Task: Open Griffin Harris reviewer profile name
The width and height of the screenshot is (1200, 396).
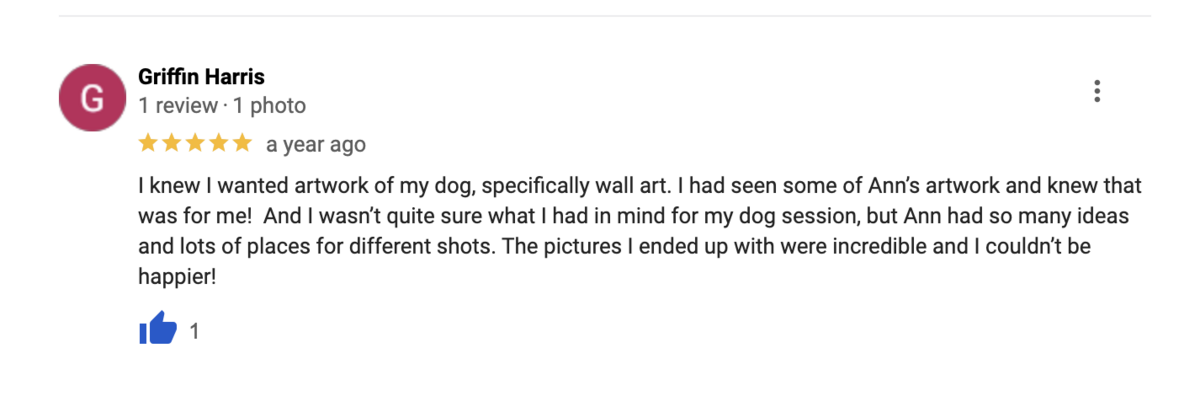Action: (x=201, y=77)
